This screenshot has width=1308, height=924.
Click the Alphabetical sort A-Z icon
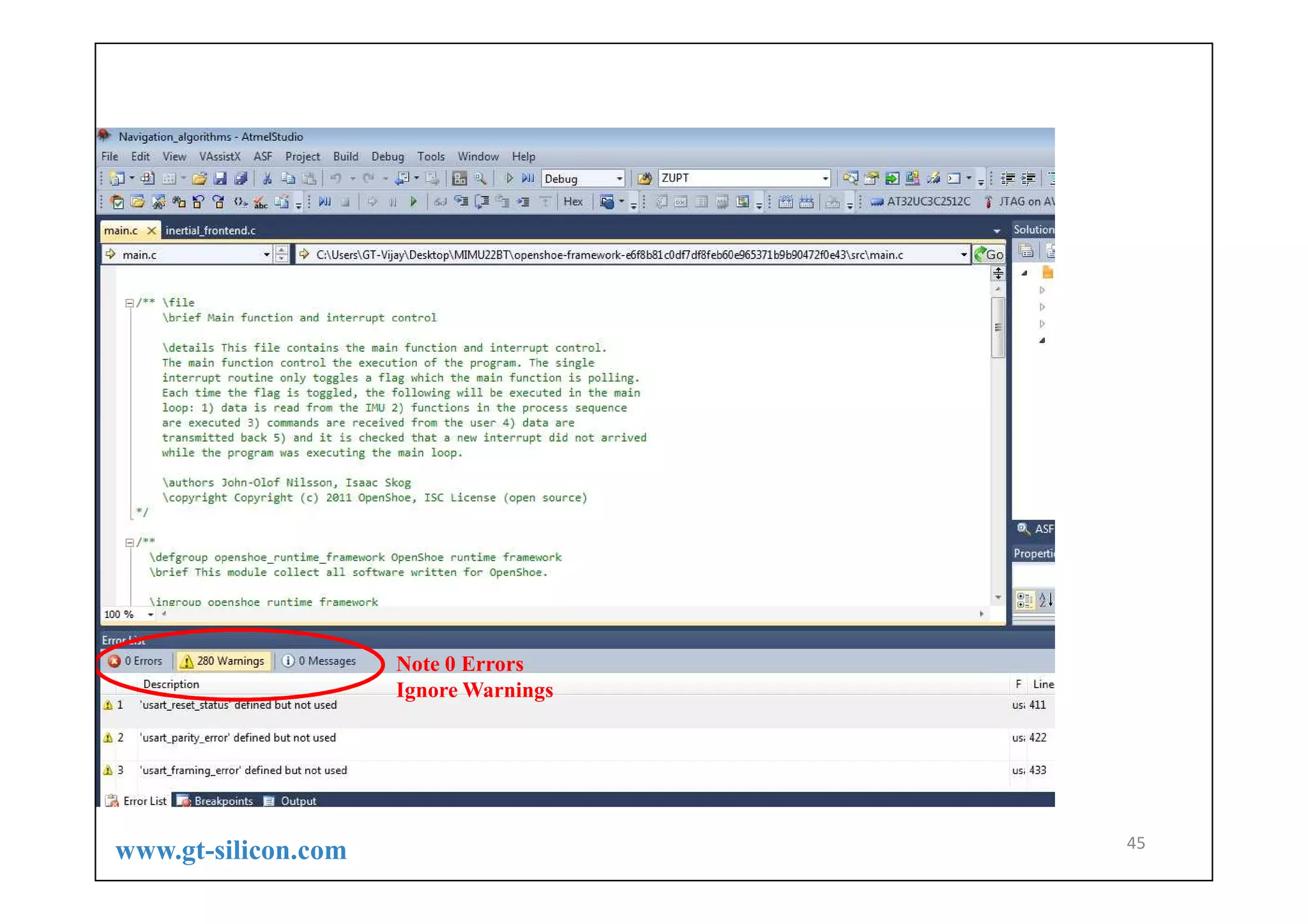click(1046, 600)
